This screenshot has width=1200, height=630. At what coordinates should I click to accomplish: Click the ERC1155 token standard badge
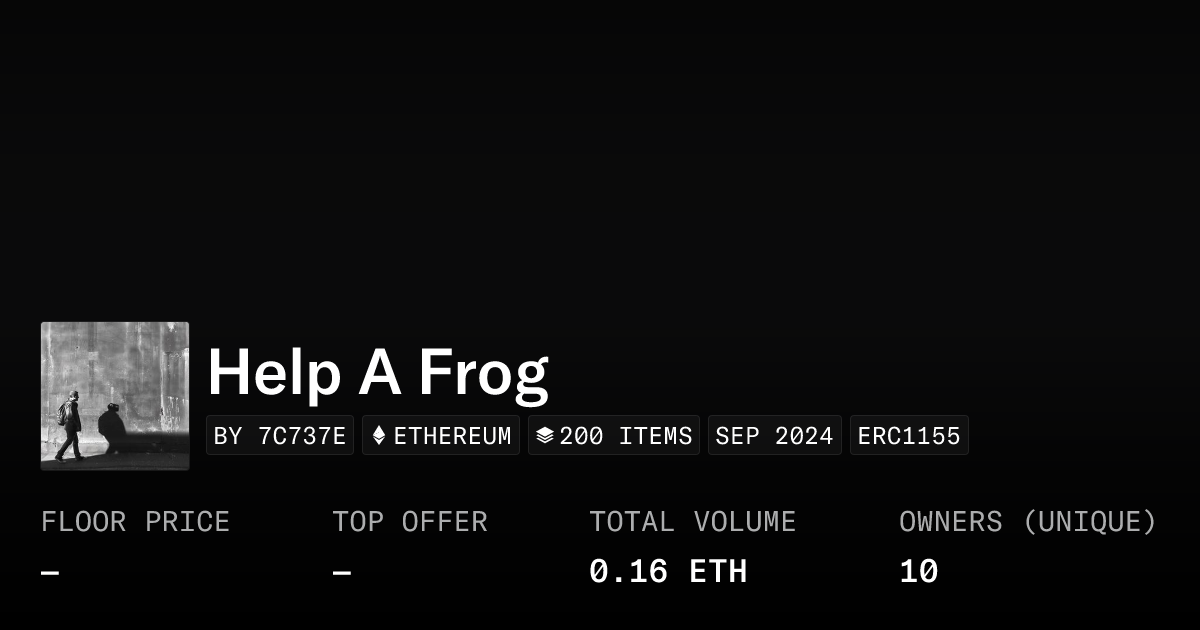tap(909, 436)
